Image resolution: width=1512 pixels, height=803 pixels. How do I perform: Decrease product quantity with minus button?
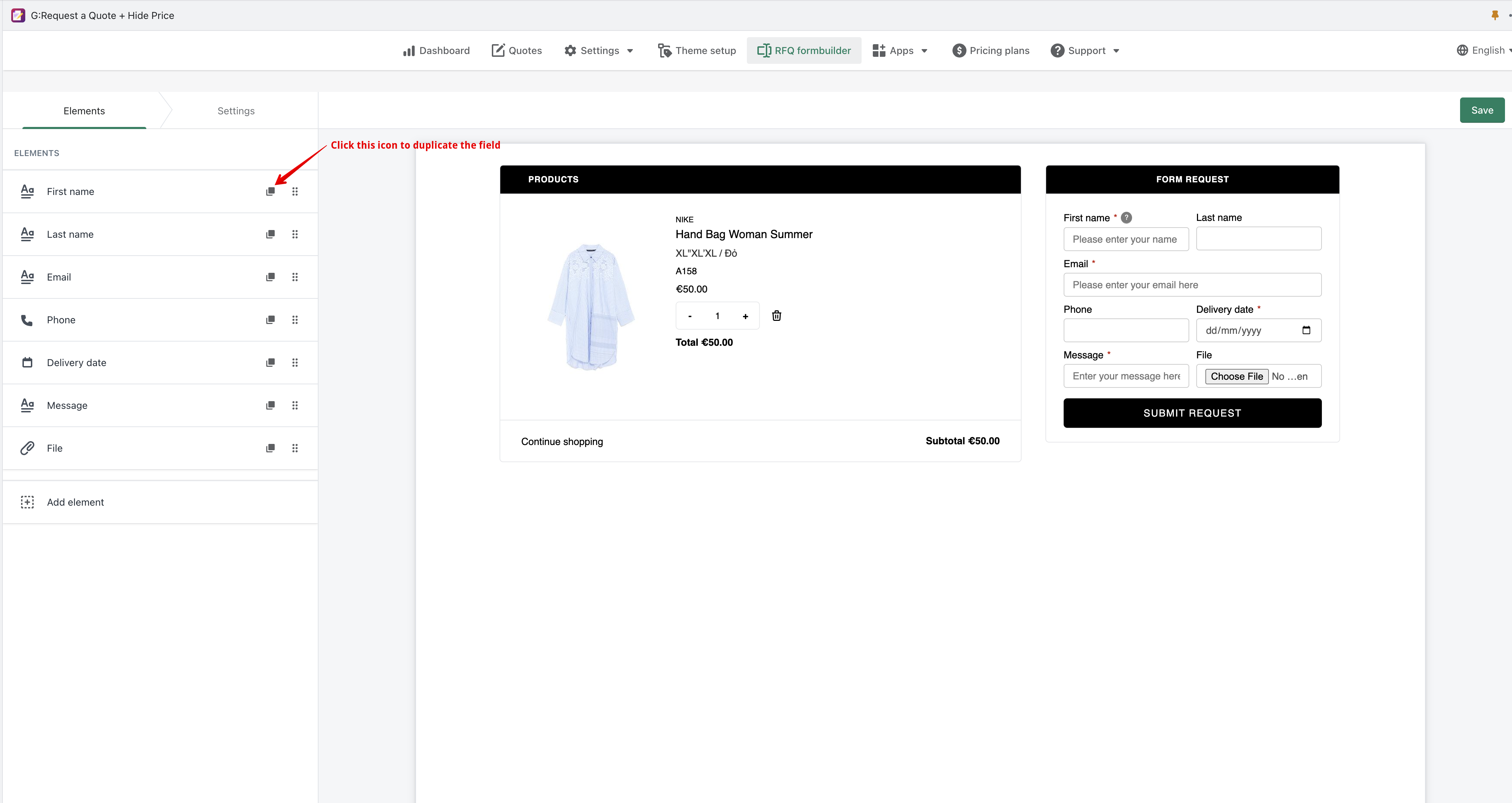tap(690, 316)
